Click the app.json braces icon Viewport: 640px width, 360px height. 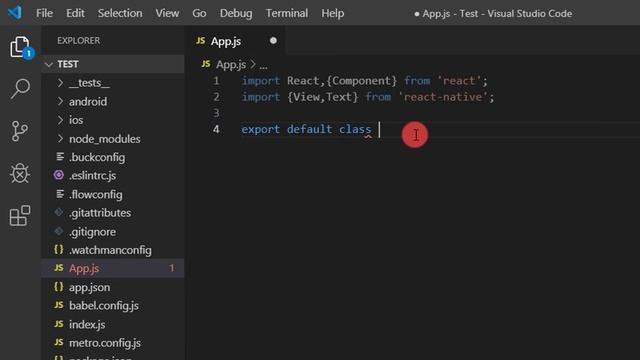pos(59,287)
